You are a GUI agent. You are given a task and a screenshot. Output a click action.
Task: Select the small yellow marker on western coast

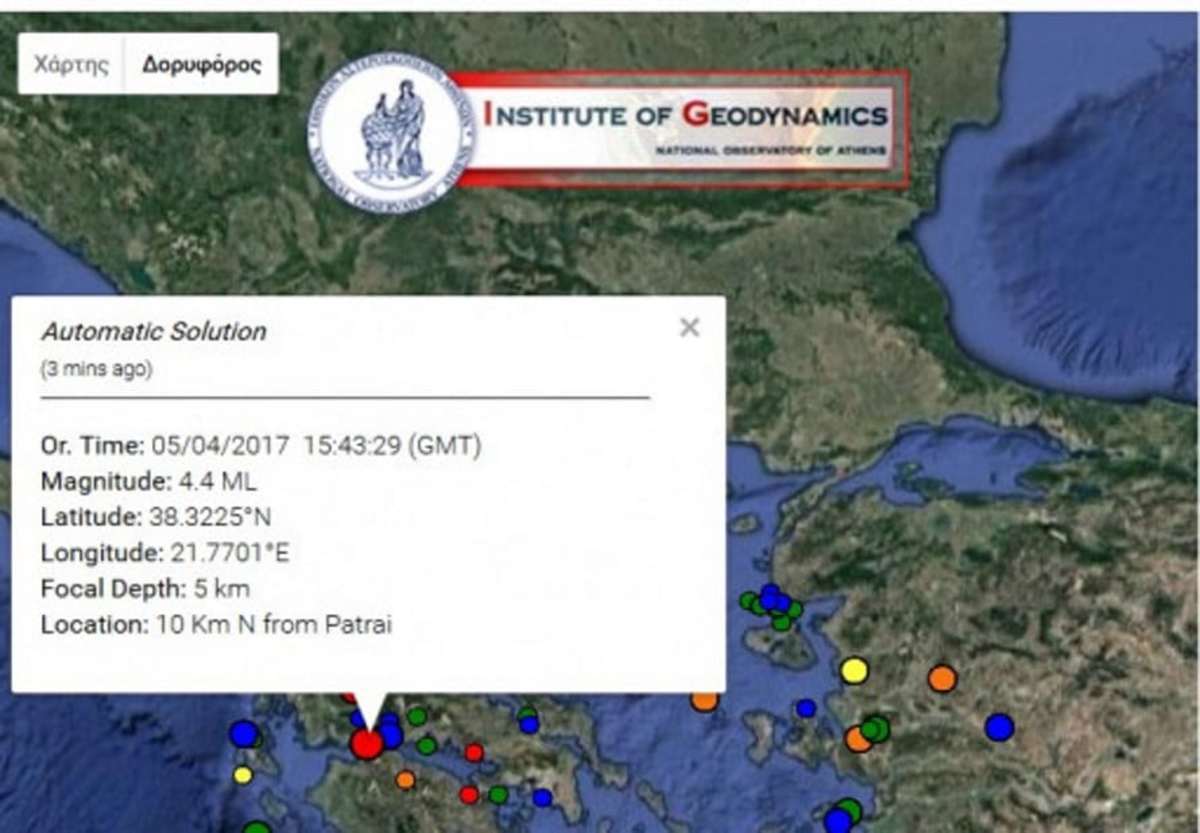(x=243, y=774)
